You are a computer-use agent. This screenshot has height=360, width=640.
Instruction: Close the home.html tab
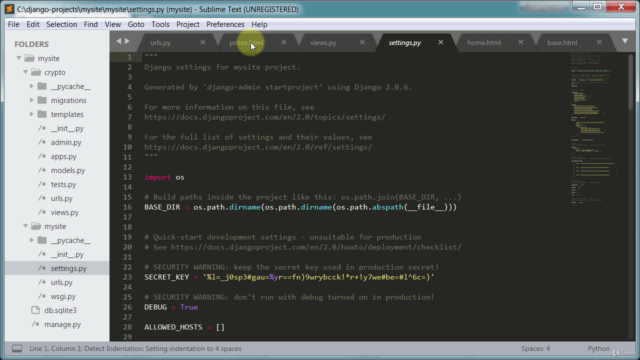pos(521,42)
